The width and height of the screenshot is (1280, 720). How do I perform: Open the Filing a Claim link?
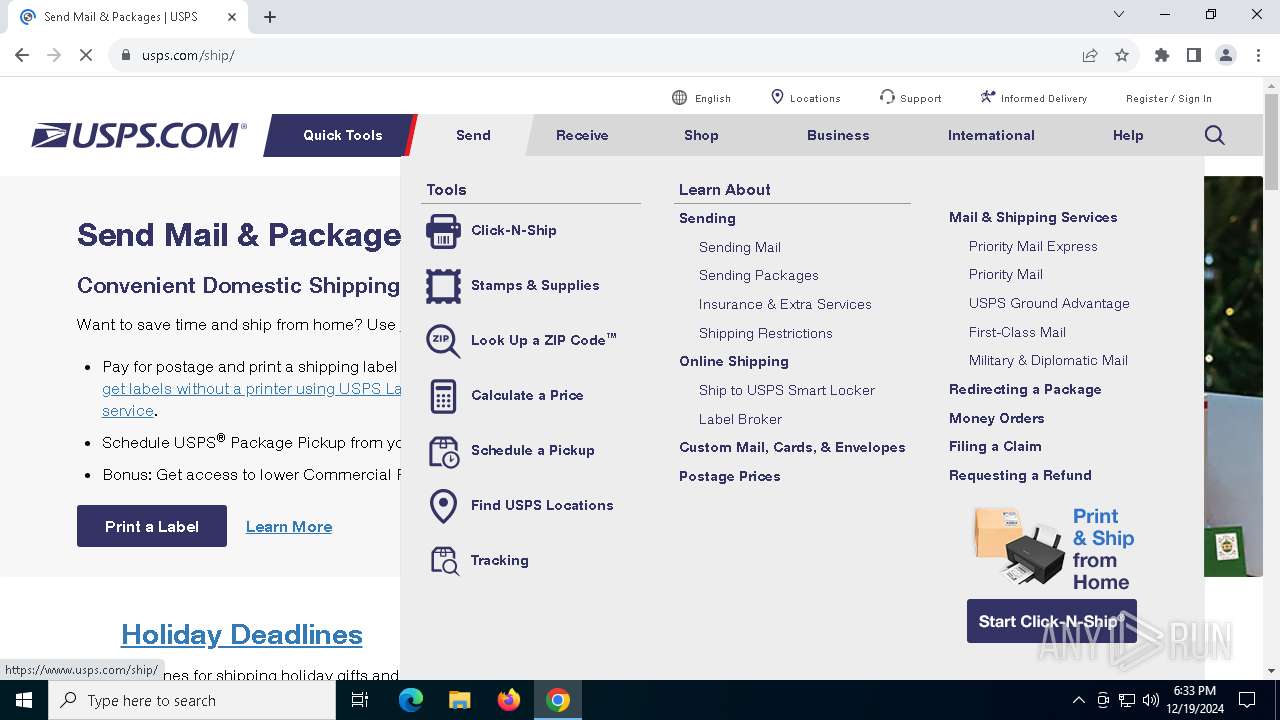tap(995, 446)
